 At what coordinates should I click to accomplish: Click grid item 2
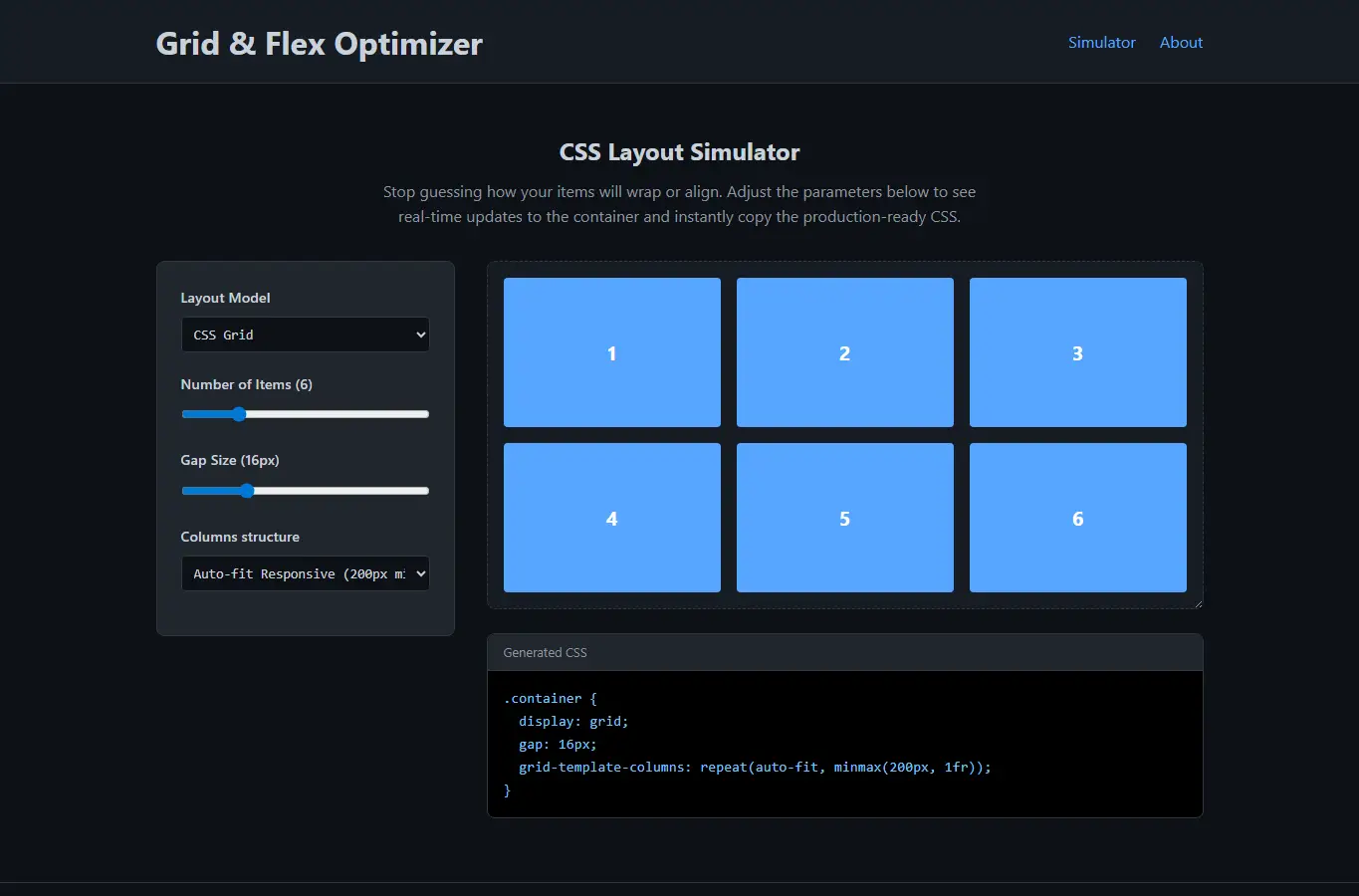pyautogui.click(x=845, y=352)
